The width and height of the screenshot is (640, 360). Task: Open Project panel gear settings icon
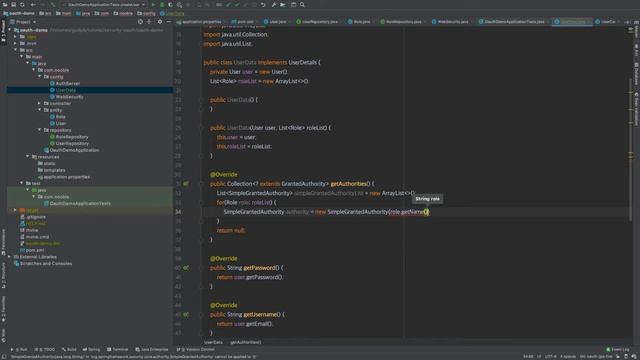tap(160, 22)
